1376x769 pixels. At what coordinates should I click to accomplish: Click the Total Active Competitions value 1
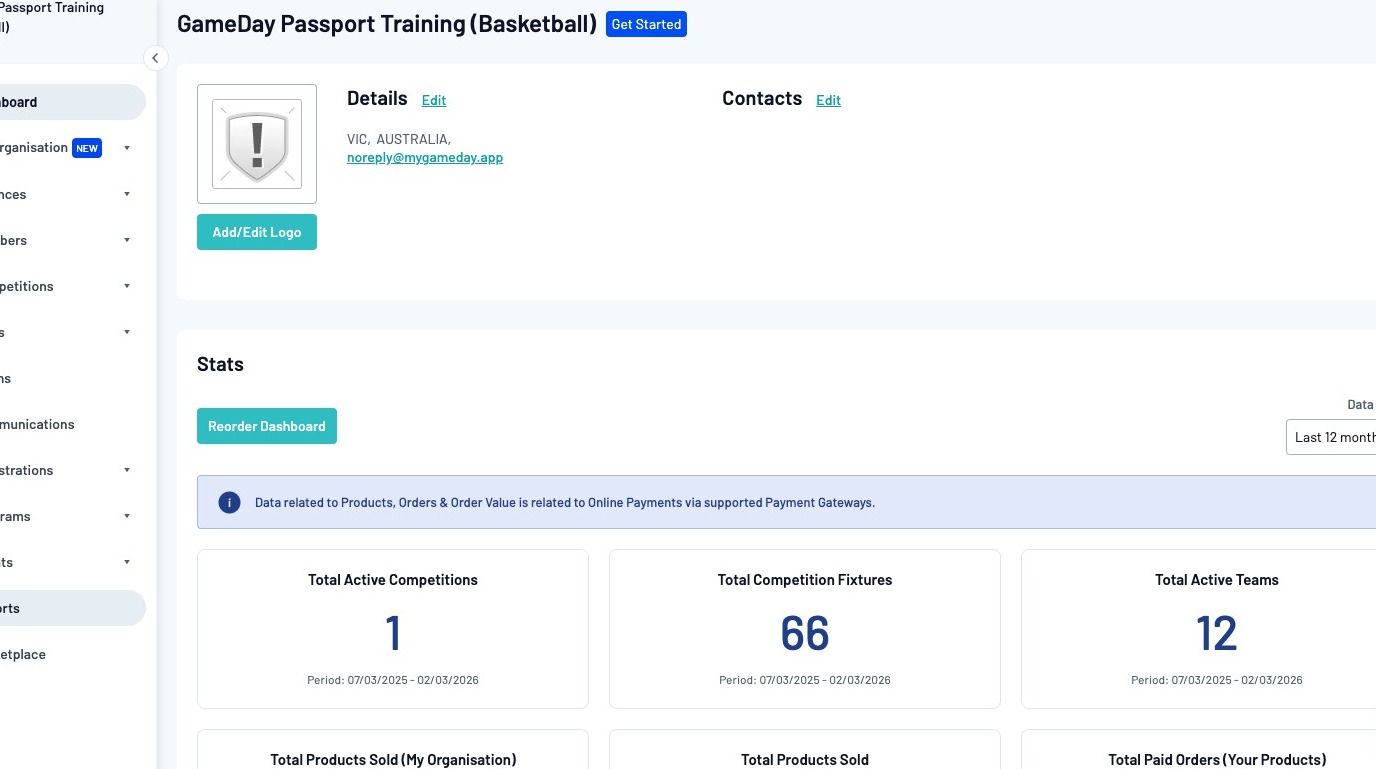(393, 633)
